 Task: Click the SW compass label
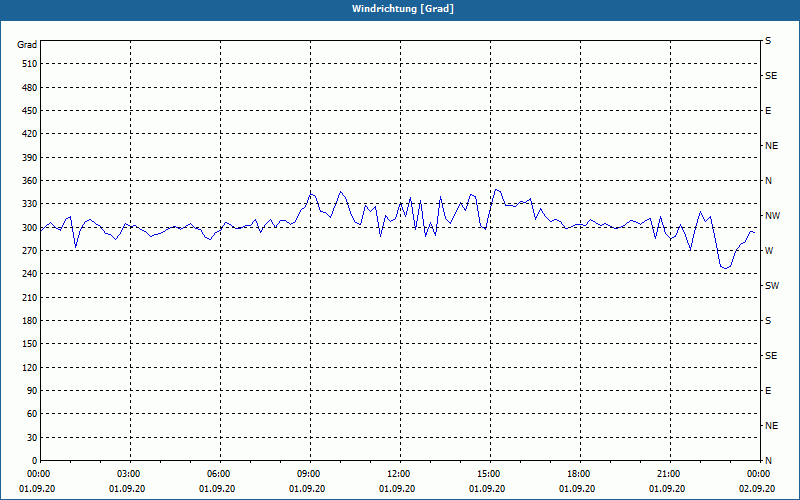point(772,286)
